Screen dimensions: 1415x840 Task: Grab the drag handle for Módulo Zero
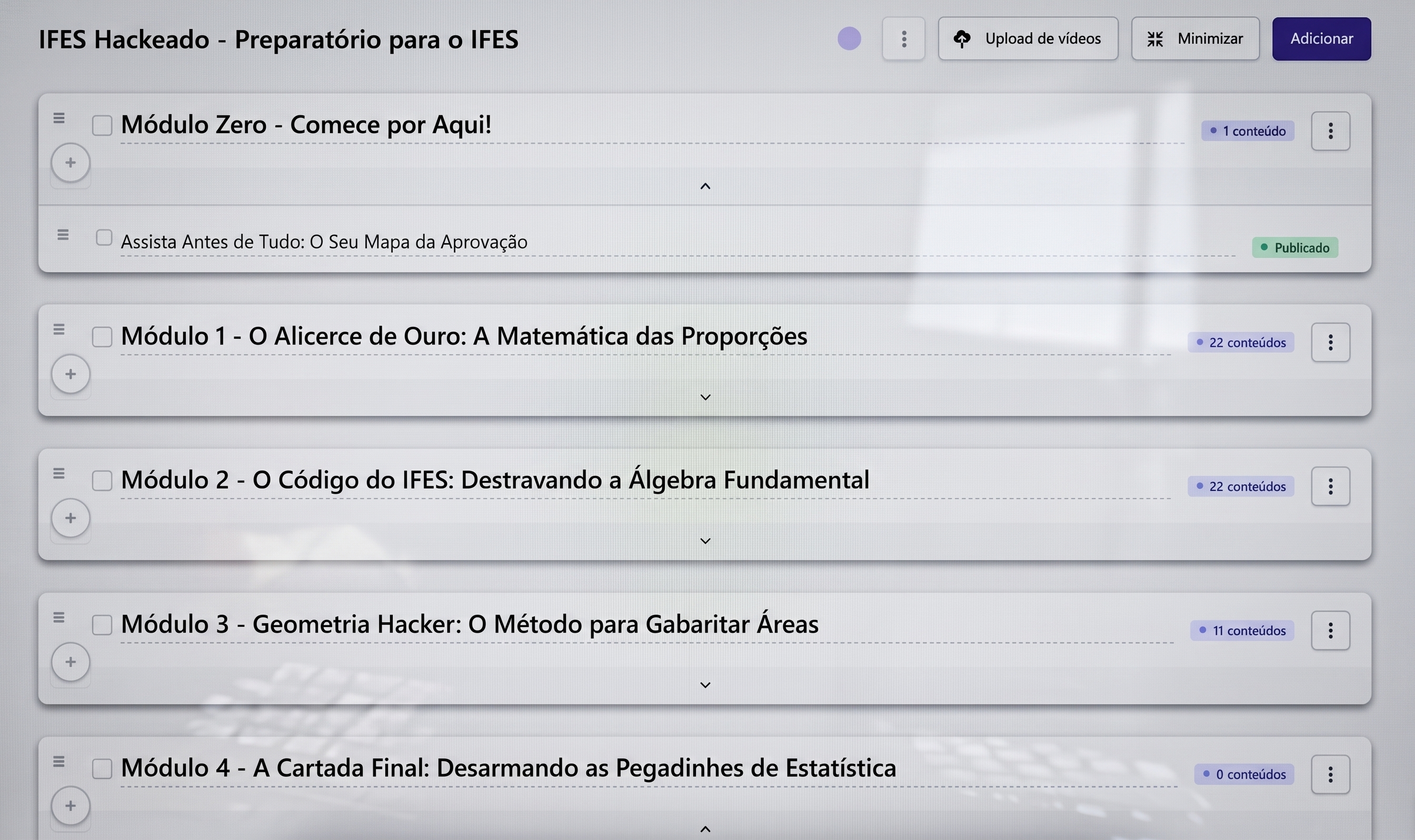[x=59, y=118]
